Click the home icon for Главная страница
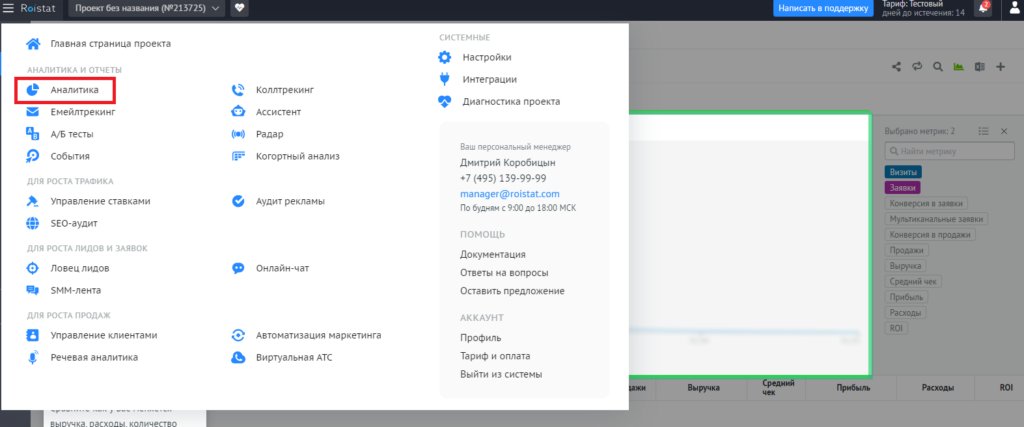The width and height of the screenshot is (1024, 427). point(33,44)
